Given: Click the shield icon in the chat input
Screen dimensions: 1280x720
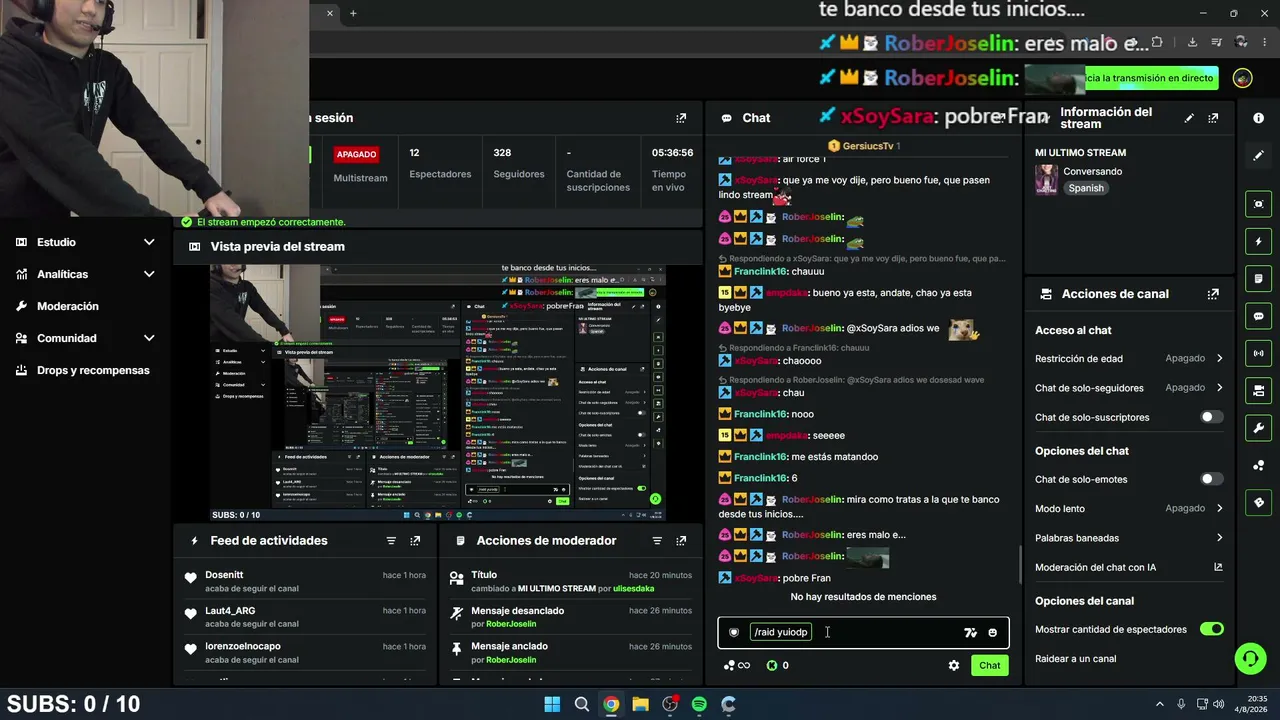Looking at the screenshot, I should [x=734, y=632].
